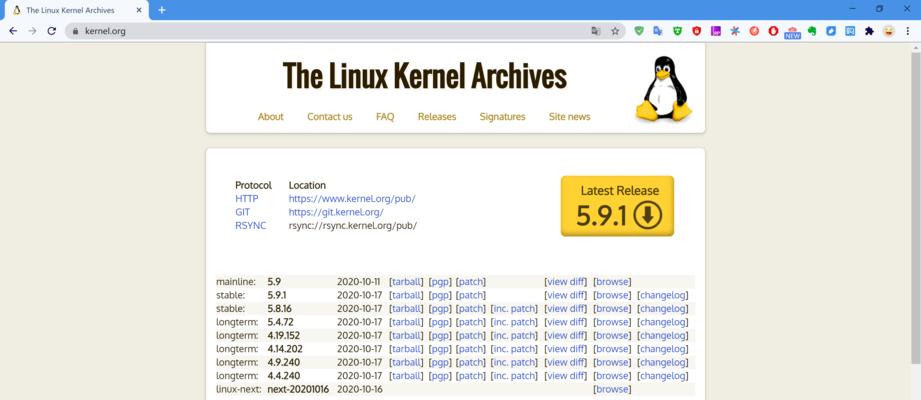
Task: Browse linux-next next-20201016
Action: (612, 389)
